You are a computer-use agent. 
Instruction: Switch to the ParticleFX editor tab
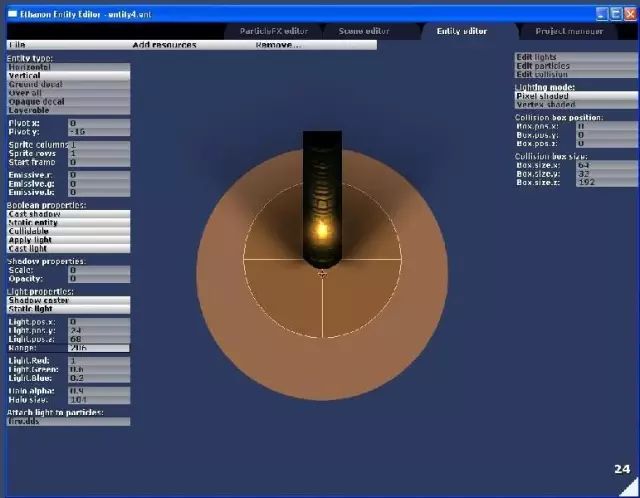coord(274,31)
